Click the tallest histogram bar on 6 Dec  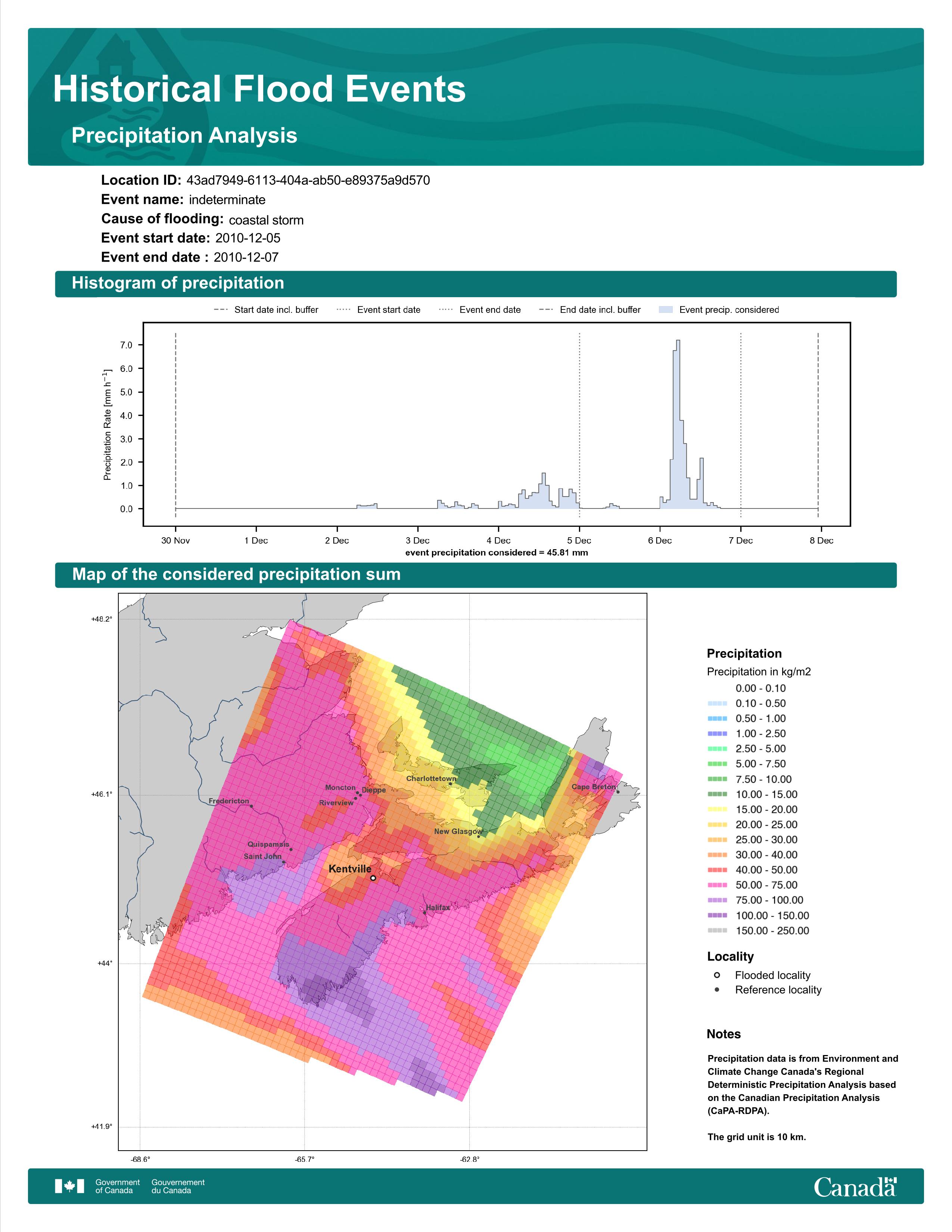coord(678,424)
